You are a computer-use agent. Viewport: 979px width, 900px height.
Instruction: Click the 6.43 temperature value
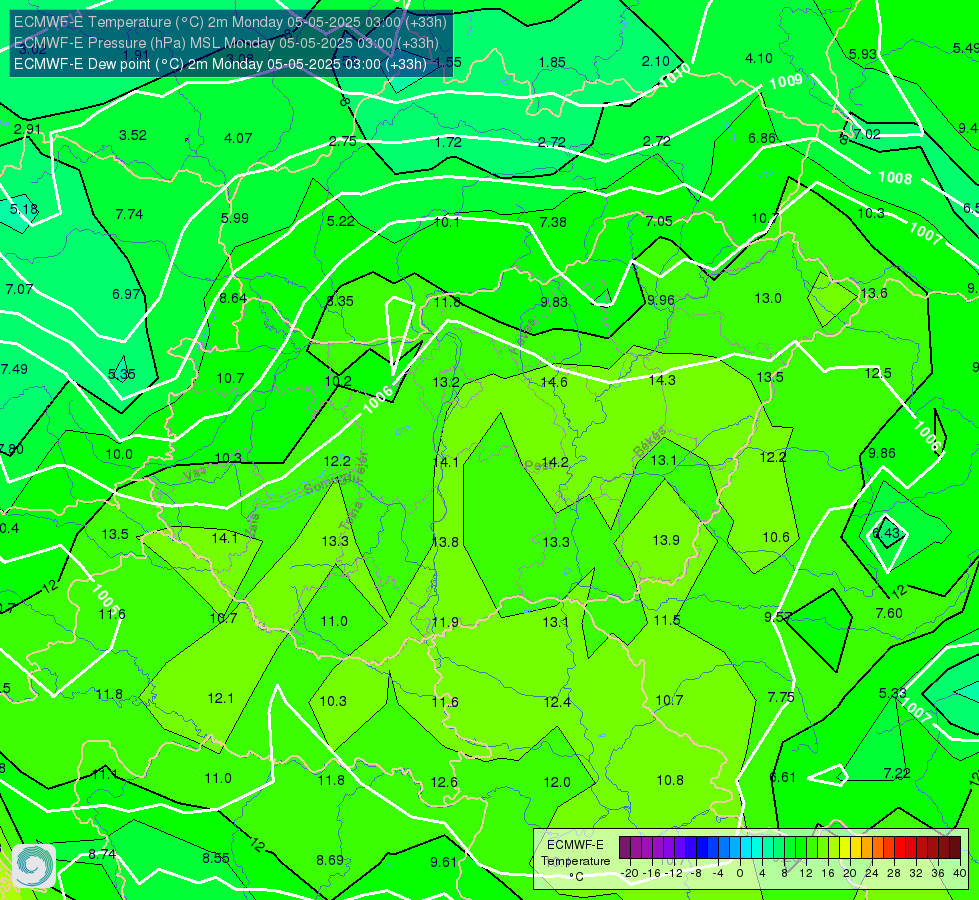885,533
